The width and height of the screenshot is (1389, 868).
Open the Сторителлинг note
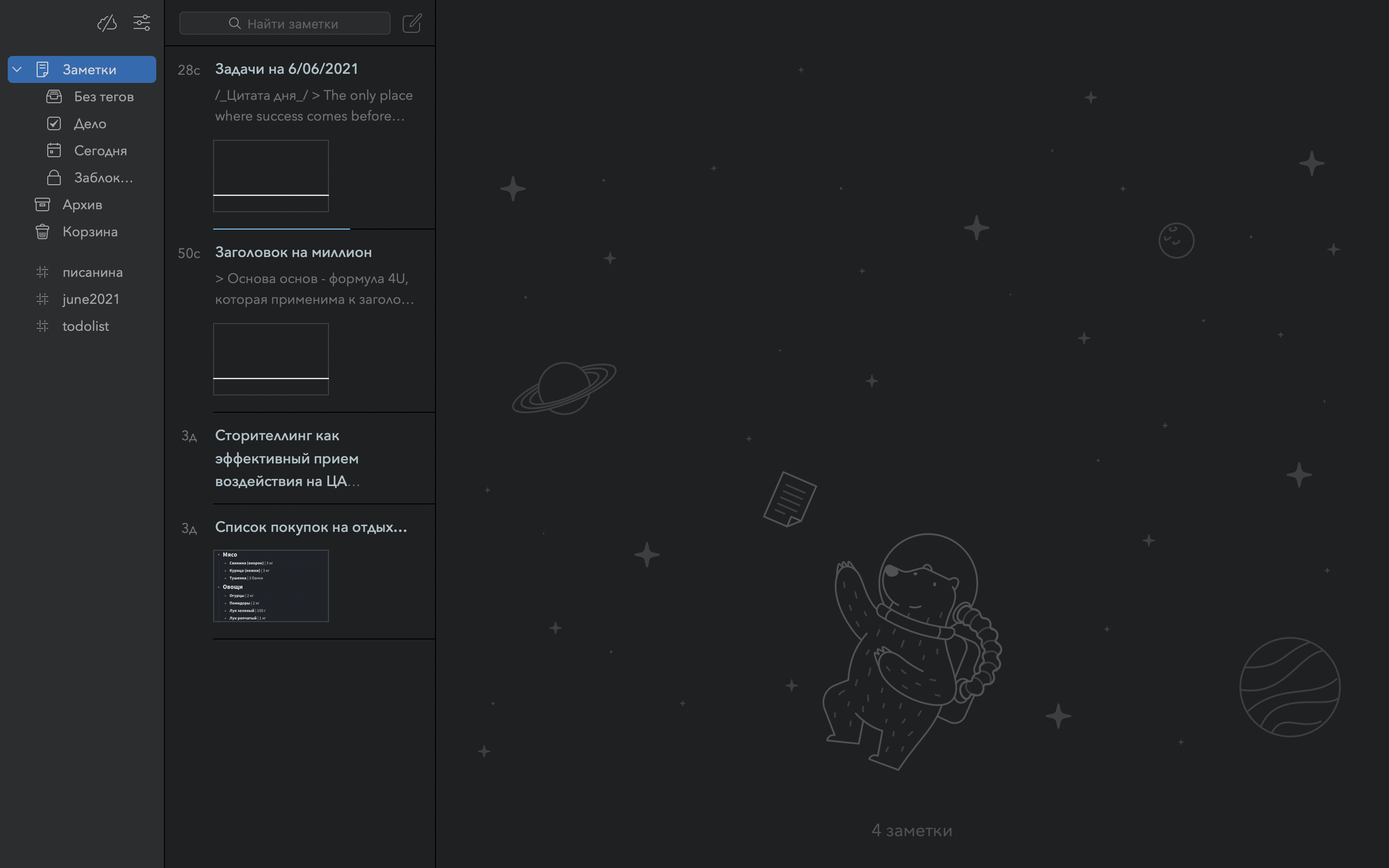click(x=286, y=458)
